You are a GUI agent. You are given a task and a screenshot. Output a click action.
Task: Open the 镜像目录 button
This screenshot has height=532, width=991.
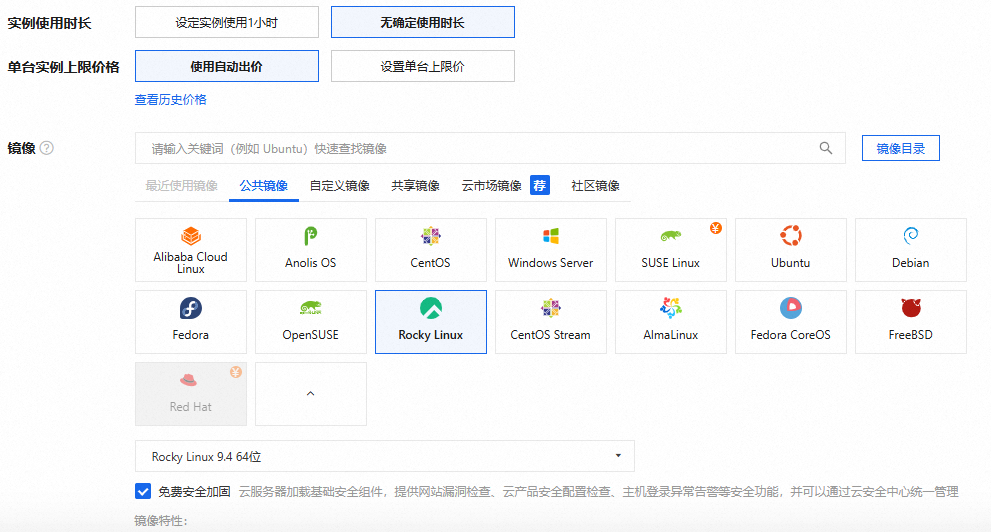tap(901, 148)
